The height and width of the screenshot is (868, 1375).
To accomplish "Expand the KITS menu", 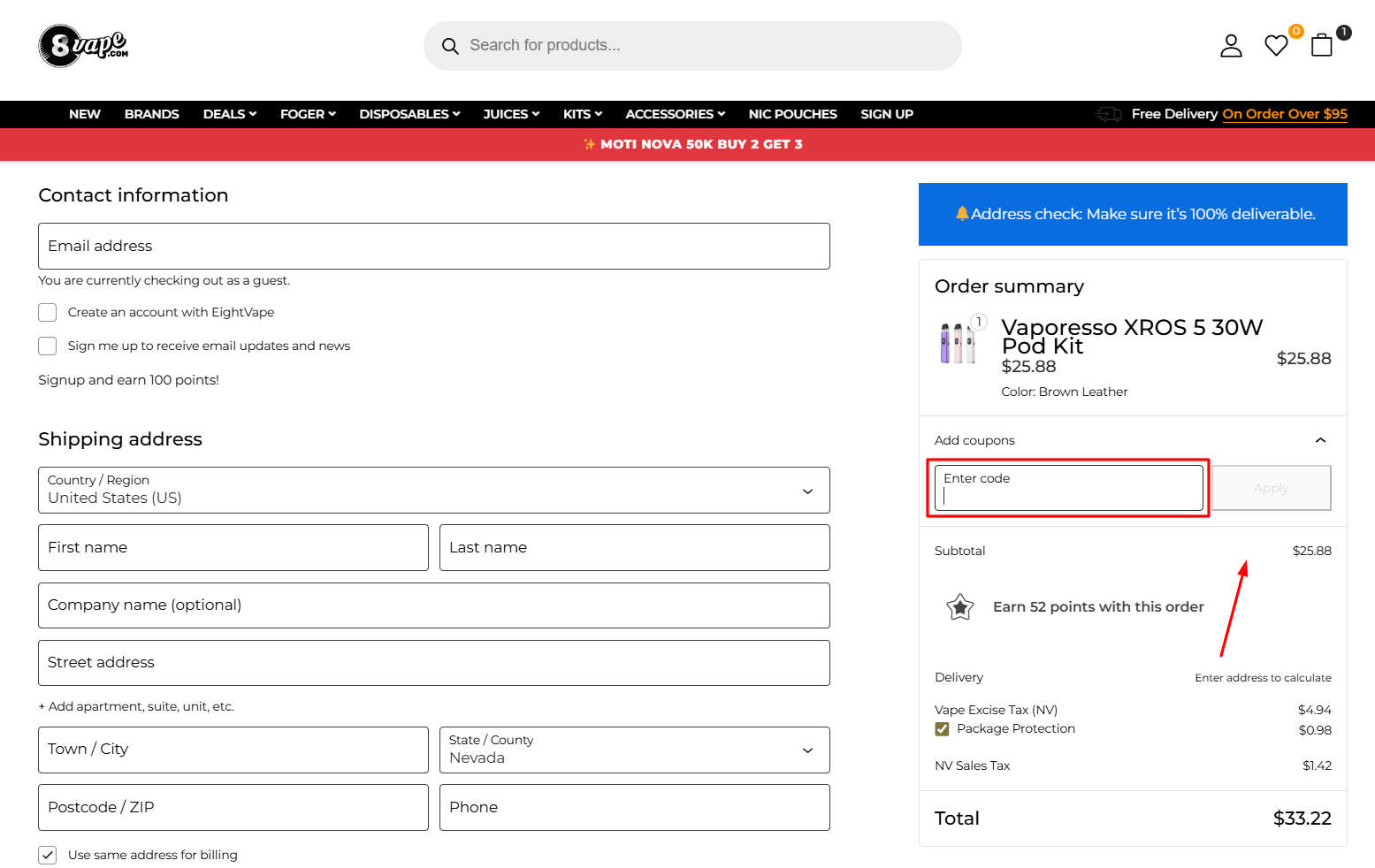I will click(x=583, y=114).
